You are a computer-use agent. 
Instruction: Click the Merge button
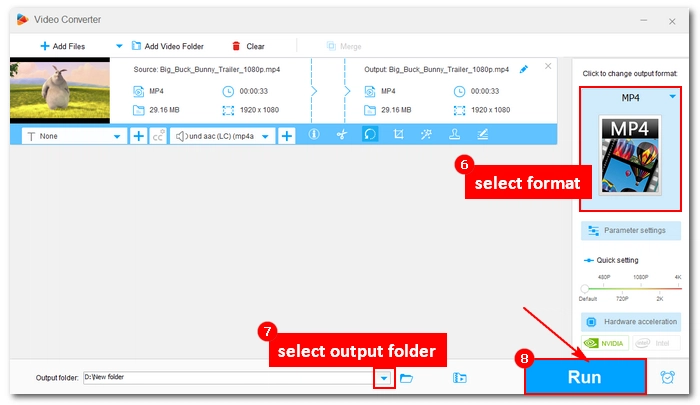[344, 46]
